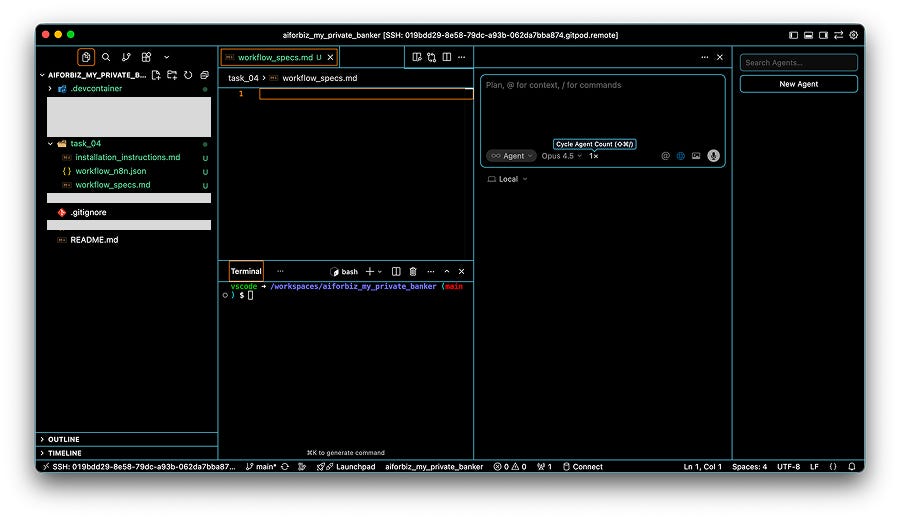Open notifications bell in status bar

(x=852, y=467)
